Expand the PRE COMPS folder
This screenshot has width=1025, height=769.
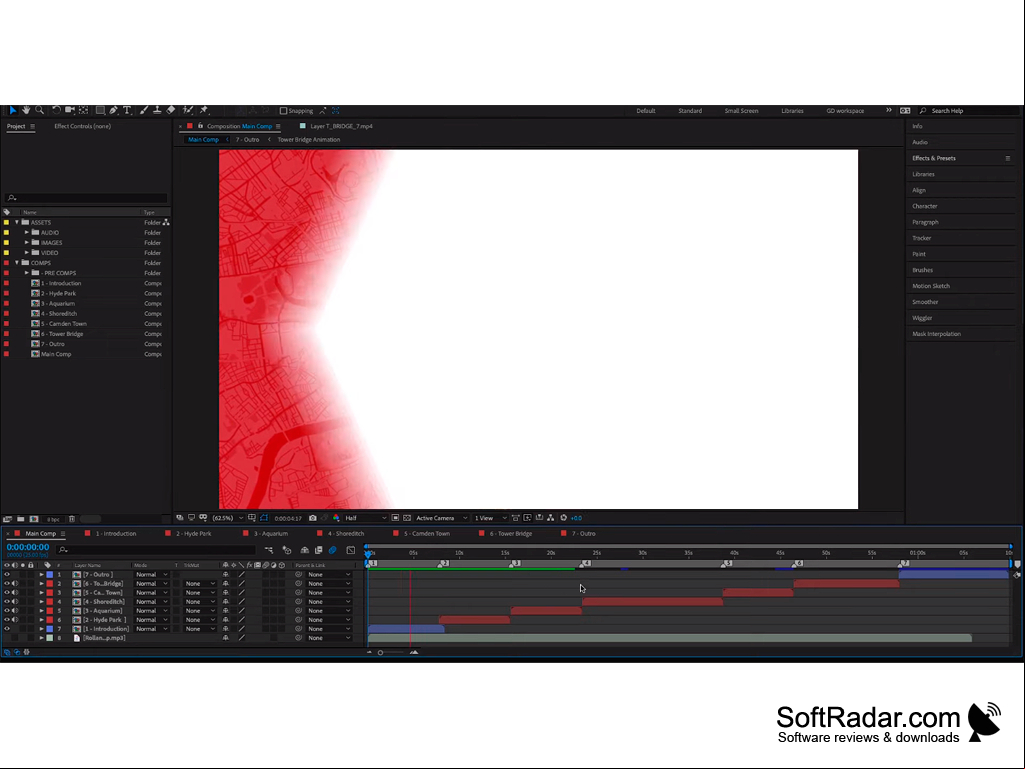pos(27,273)
